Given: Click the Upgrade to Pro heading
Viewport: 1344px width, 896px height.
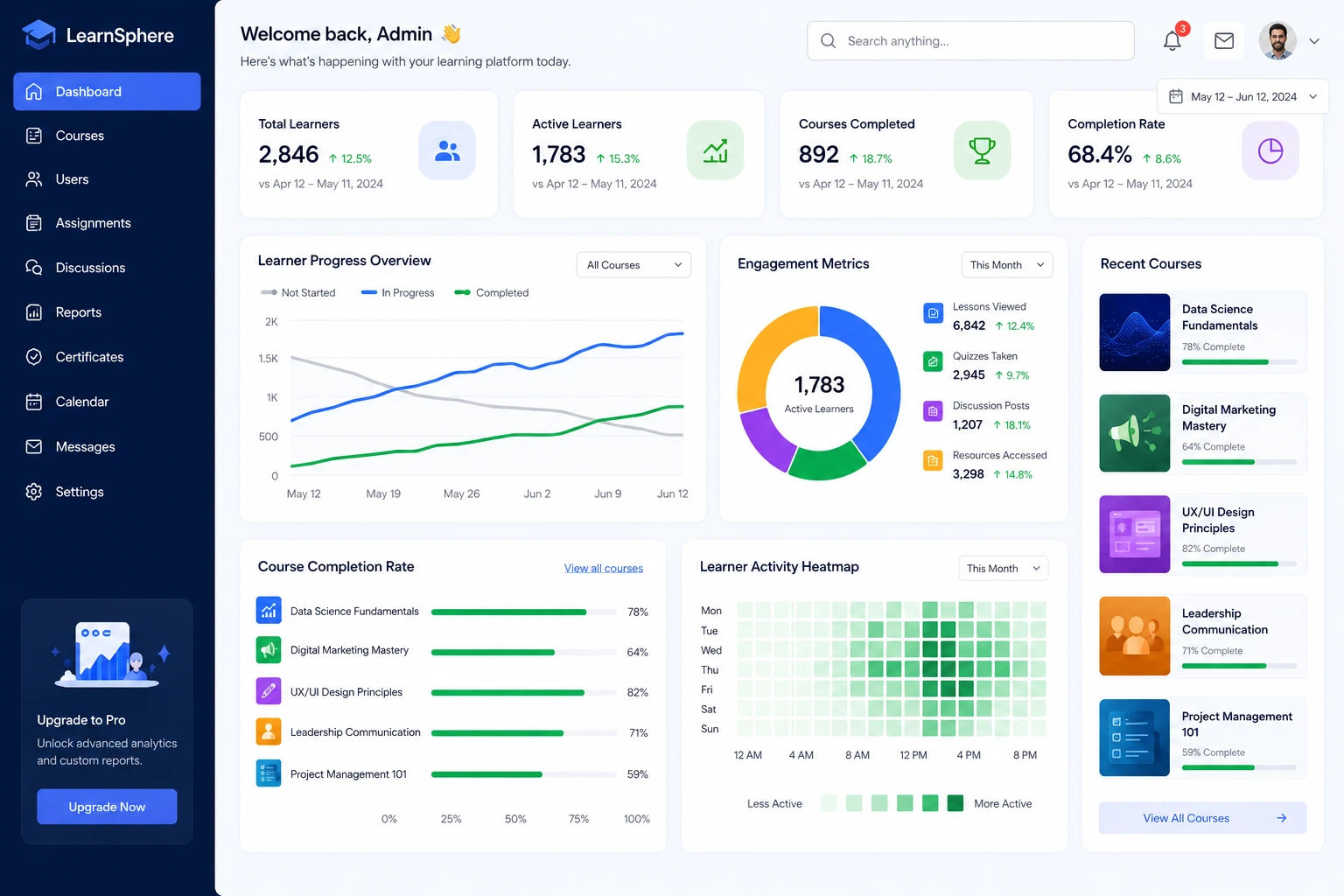Looking at the screenshot, I should click(81, 720).
